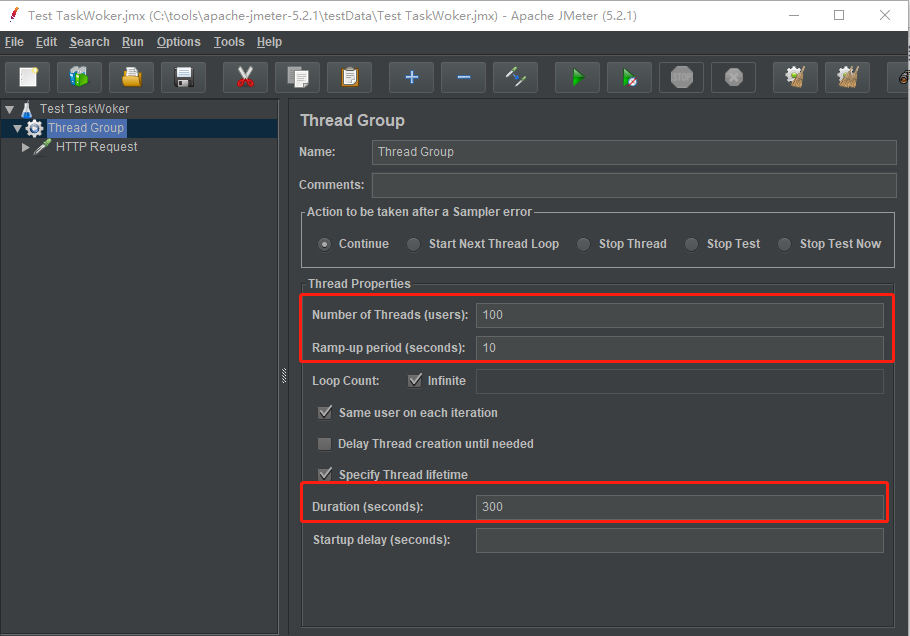Maximize the JMeter window
This screenshot has width=910, height=636.
pyautogui.click(x=839, y=15)
